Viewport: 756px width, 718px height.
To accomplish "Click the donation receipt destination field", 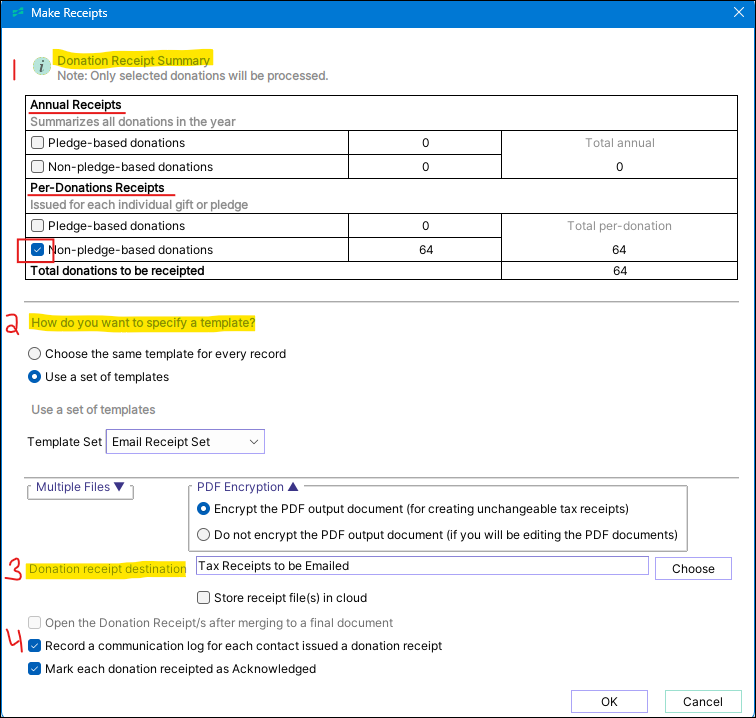I will click(422, 566).
